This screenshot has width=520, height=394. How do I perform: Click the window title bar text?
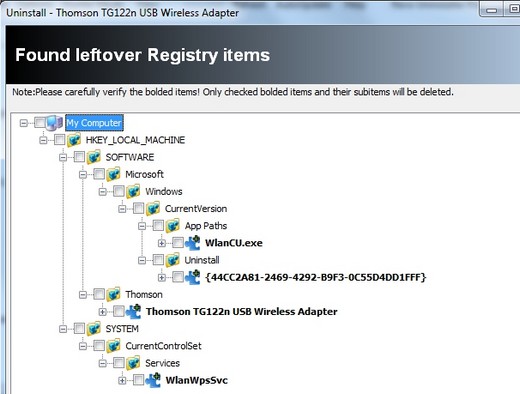tap(122, 13)
